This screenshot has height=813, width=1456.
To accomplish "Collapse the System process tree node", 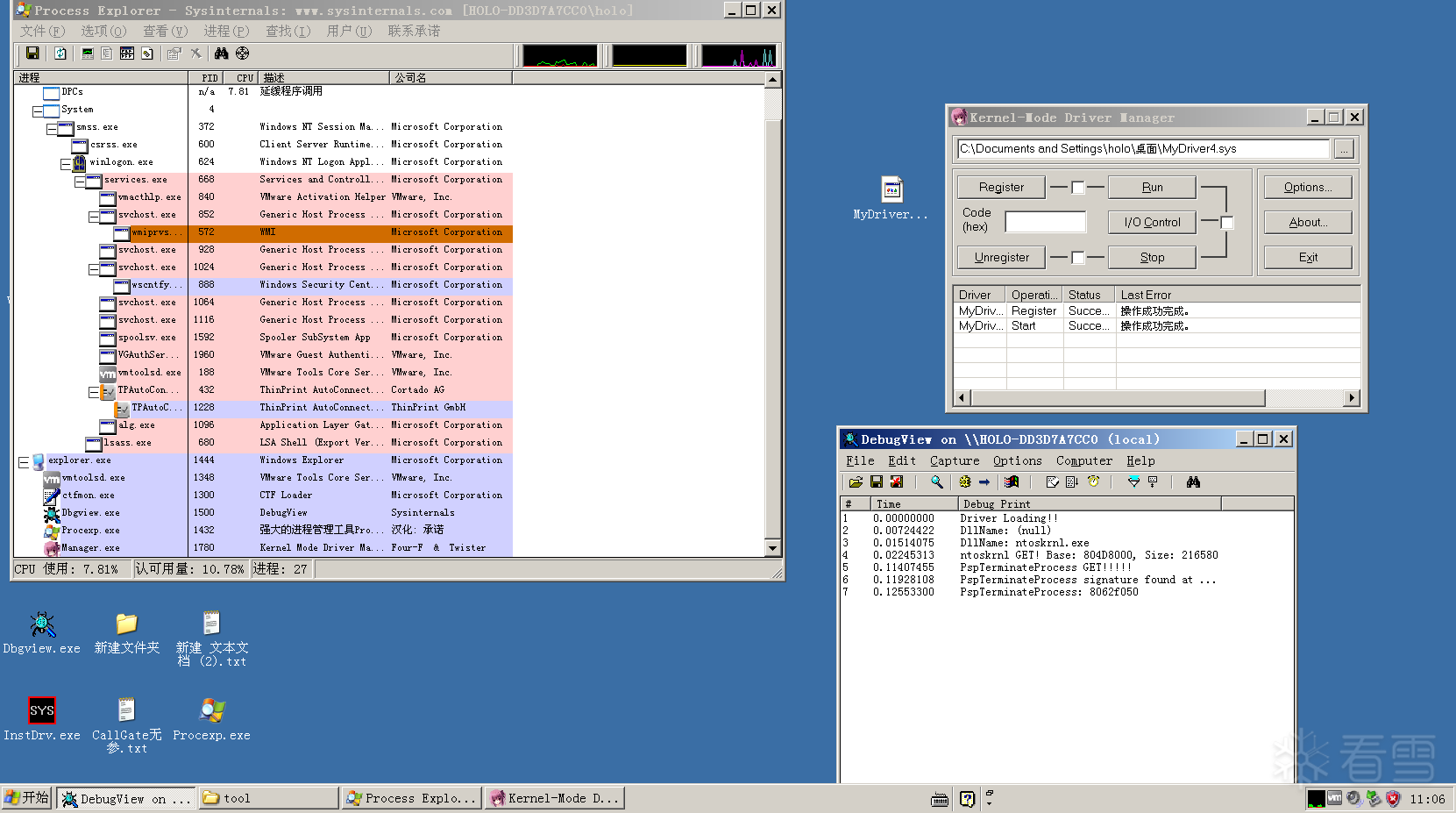I will (x=38, y=111).
